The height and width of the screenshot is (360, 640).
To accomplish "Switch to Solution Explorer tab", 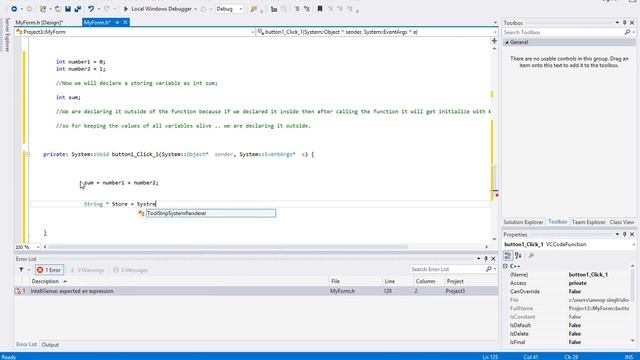I will (523, 222).
